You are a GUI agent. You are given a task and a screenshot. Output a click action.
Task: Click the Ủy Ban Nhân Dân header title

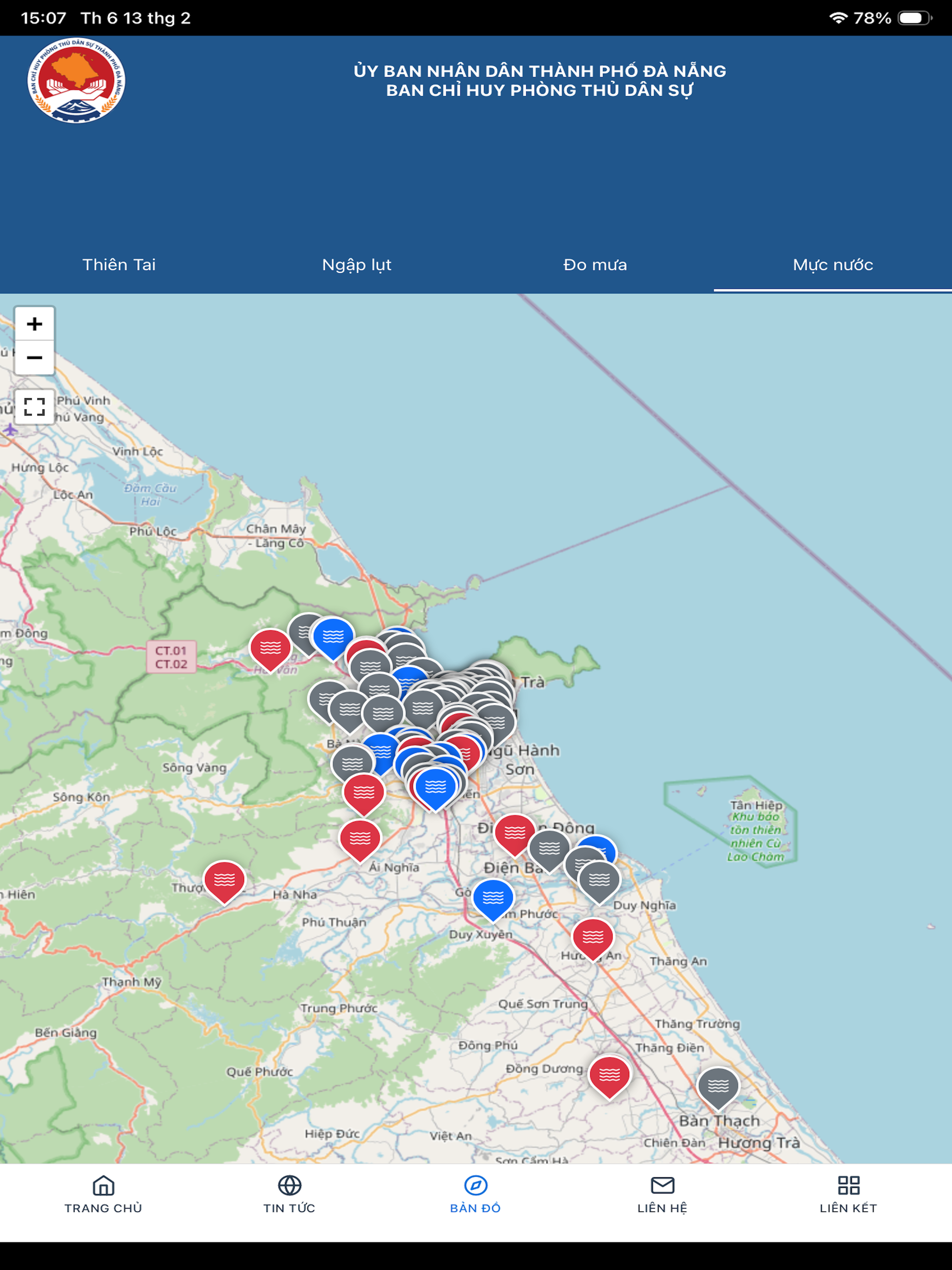click(539, 71)
